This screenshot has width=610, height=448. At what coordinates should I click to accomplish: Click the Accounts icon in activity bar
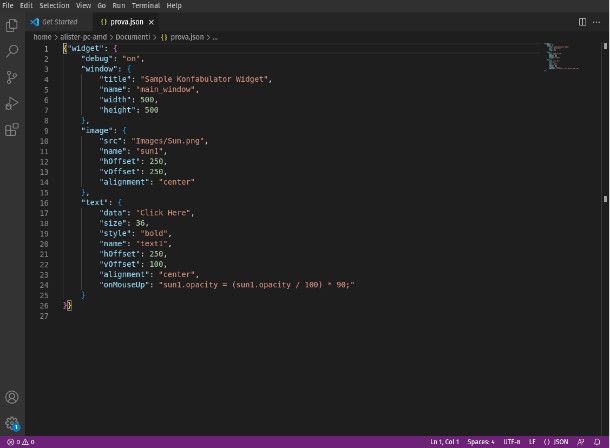tap(12, 397)
